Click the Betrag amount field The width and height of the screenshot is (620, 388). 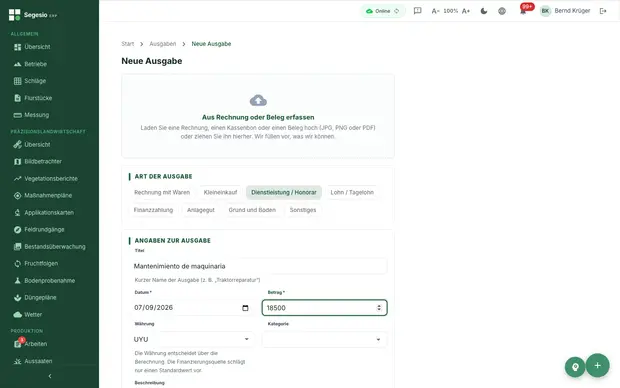(x=324, y=308)
